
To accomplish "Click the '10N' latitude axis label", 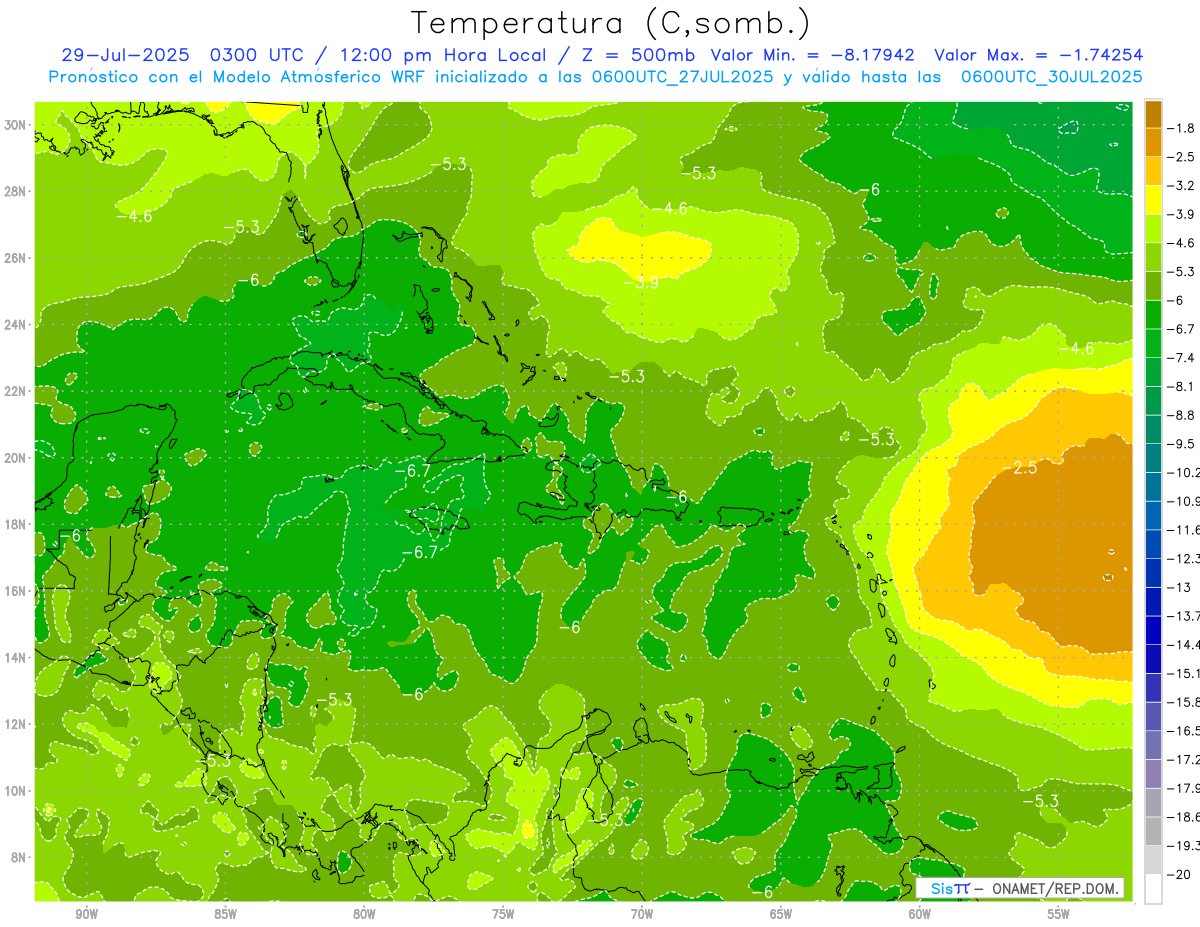I will pyautogui.click(x=16, y=791).
